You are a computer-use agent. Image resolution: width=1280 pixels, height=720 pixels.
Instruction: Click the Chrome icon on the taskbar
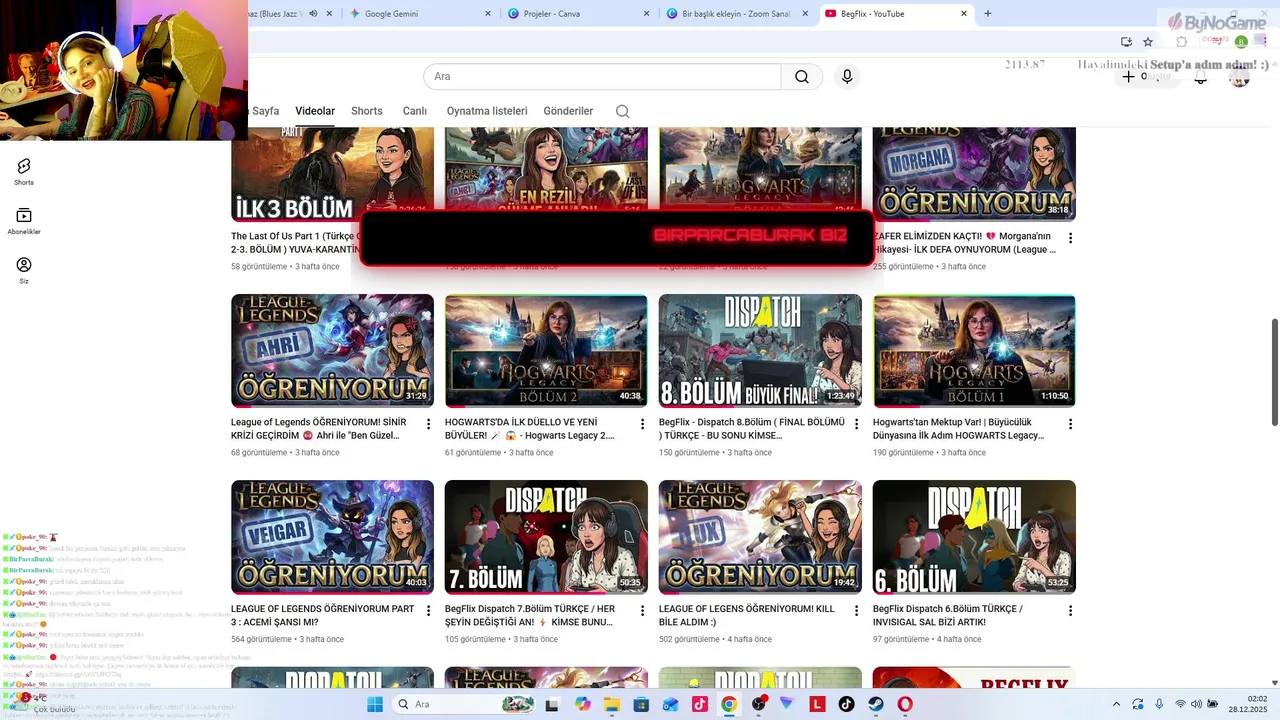[729, 704]
